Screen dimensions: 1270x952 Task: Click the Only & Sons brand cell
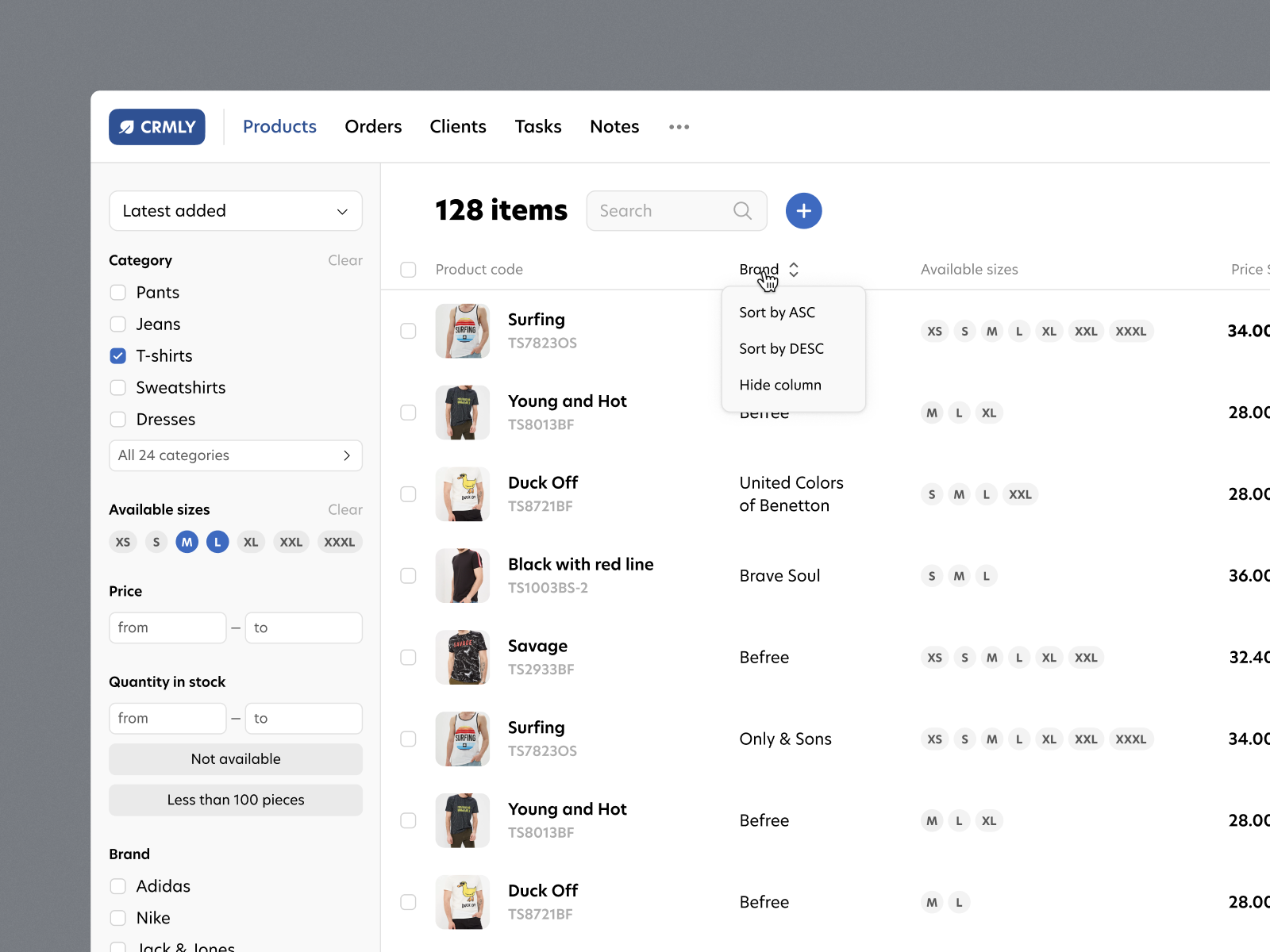[785, 739]
